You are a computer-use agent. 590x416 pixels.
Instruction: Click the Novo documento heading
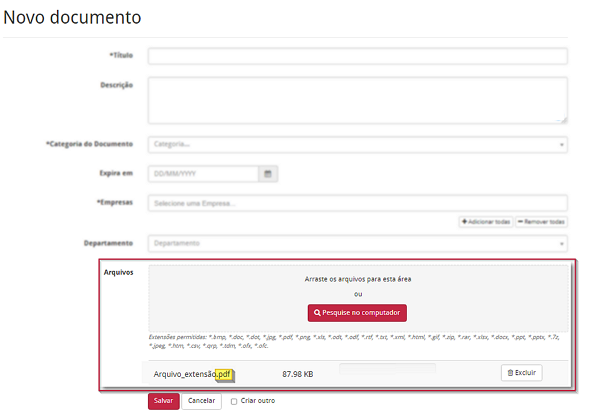[72, 17]
